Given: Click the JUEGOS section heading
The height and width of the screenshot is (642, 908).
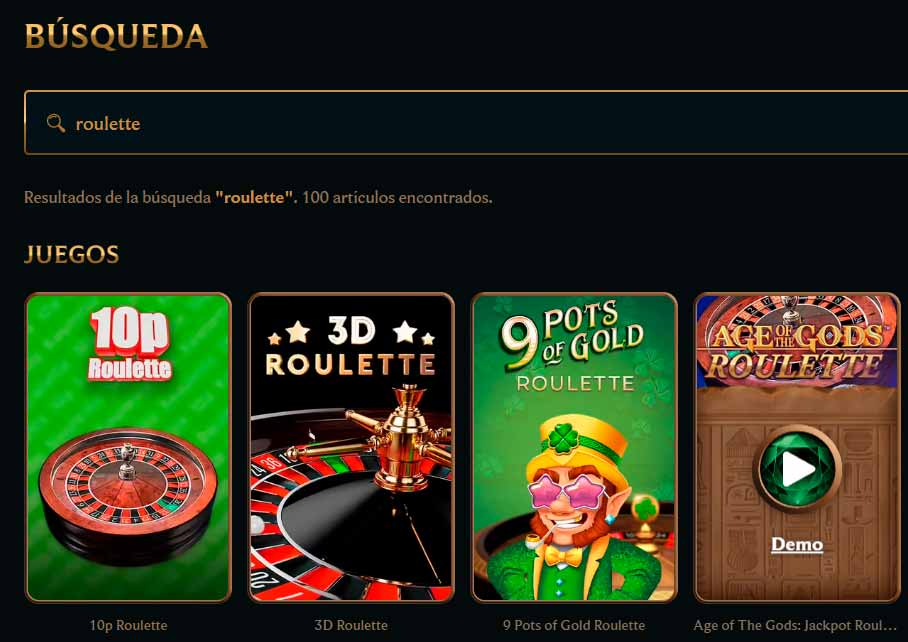Looking at the screenshot, I should click(x=72, y=254).
